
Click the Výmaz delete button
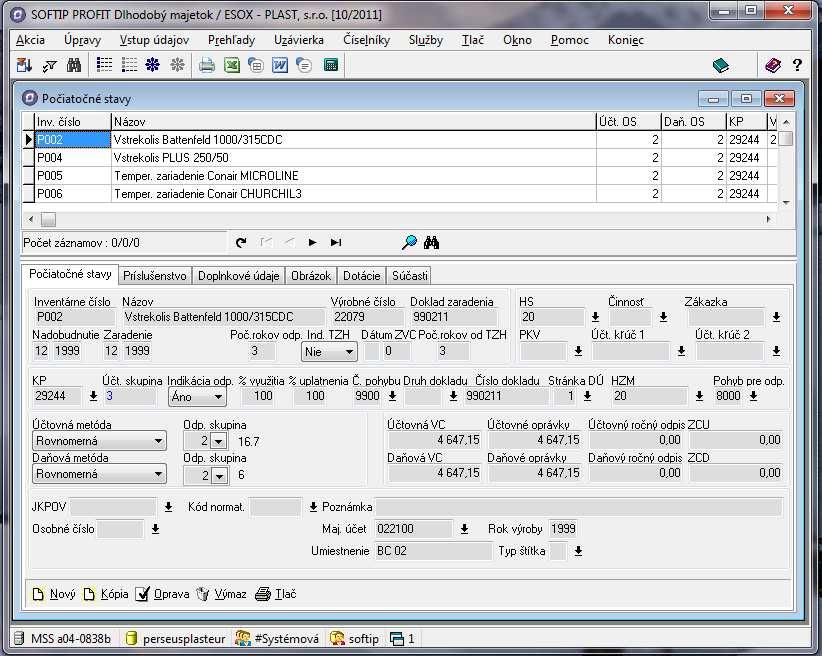coord(221,594)
